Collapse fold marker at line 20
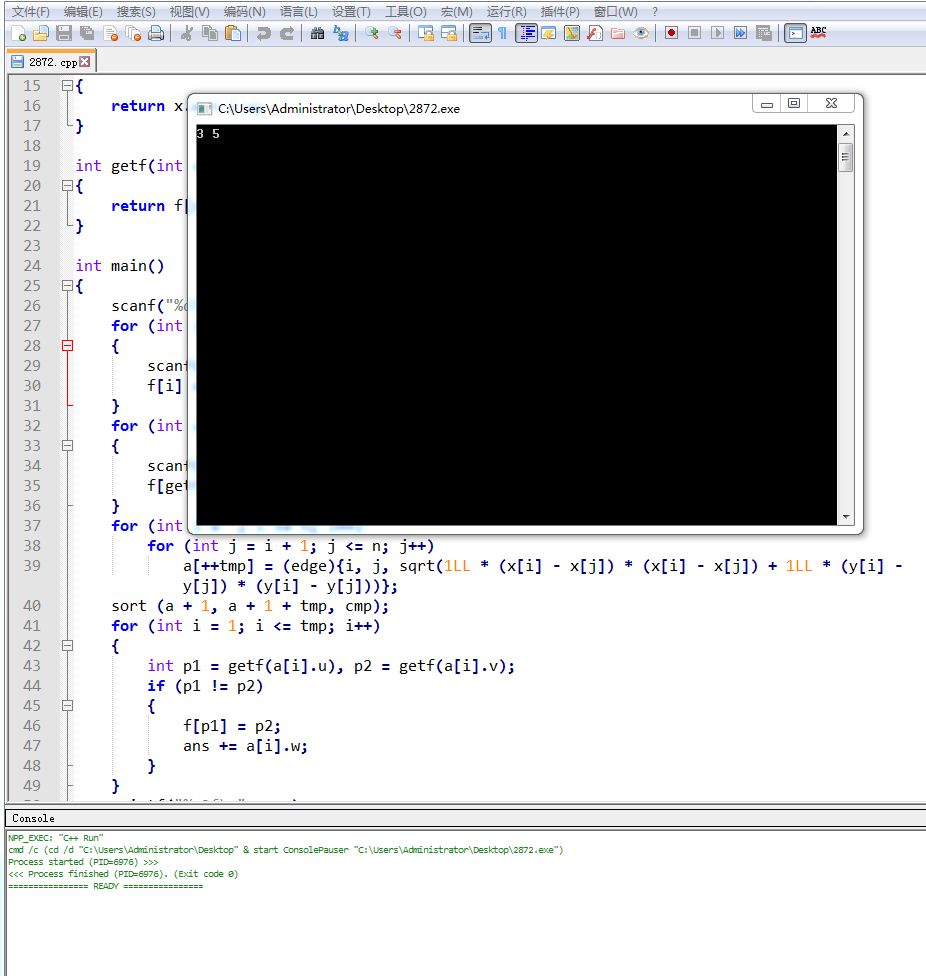This screenshot has width=926, height=976. pos(67,185)
